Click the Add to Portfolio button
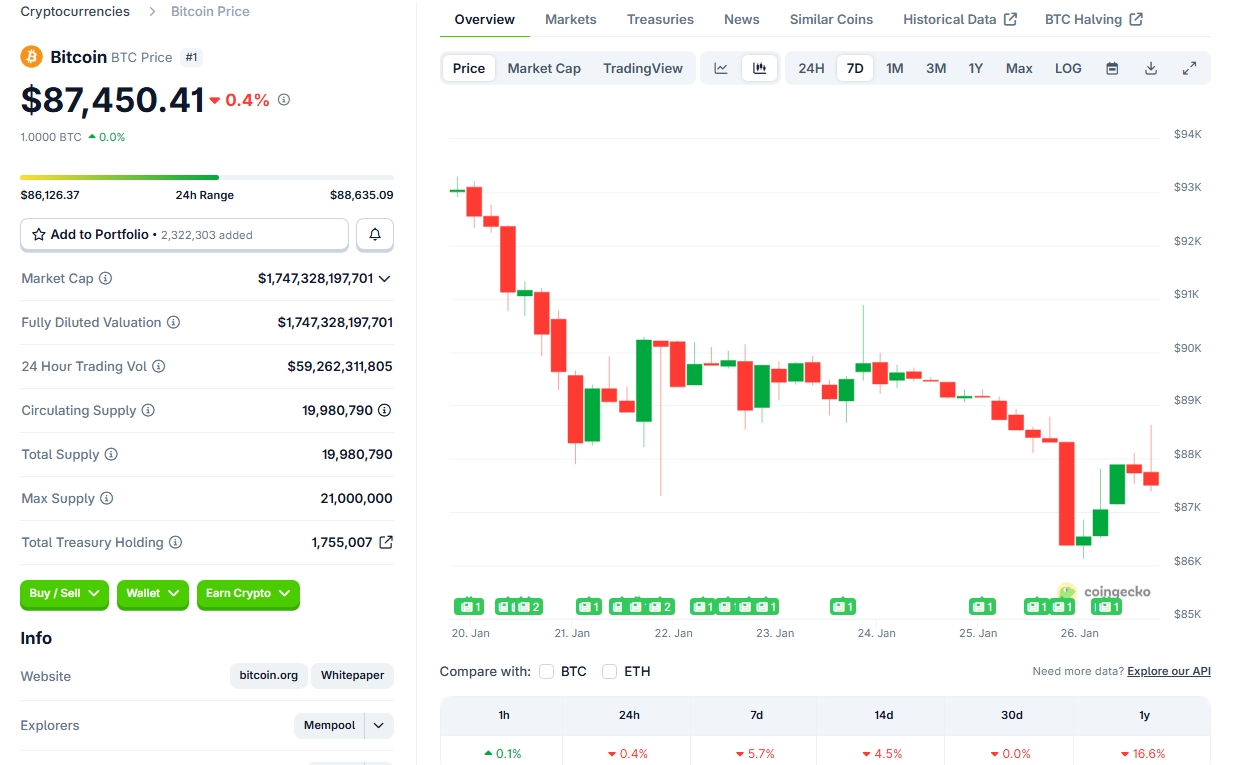 (185, 234)
